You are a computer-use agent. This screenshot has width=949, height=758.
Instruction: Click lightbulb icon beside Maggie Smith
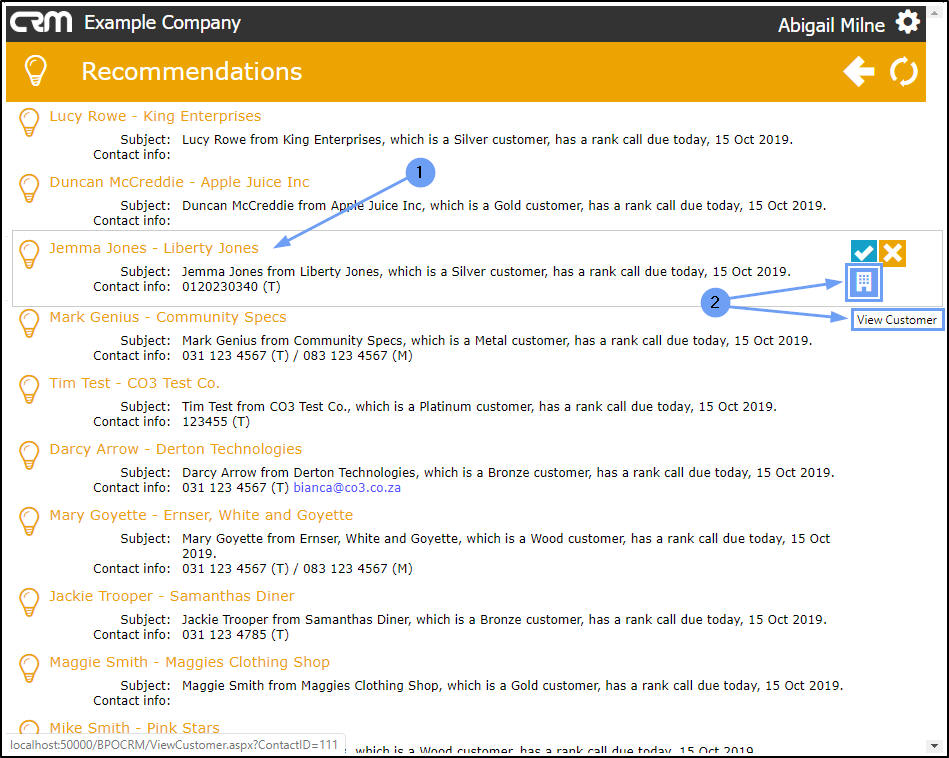(29, 668)
